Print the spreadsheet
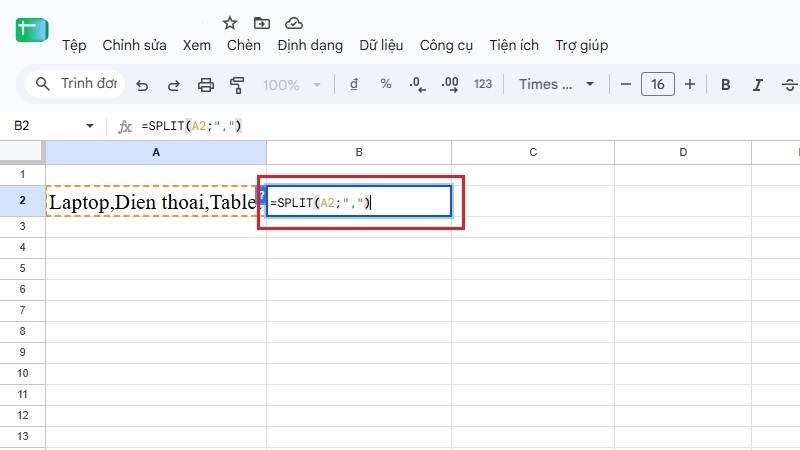 (x=206, y=85)
